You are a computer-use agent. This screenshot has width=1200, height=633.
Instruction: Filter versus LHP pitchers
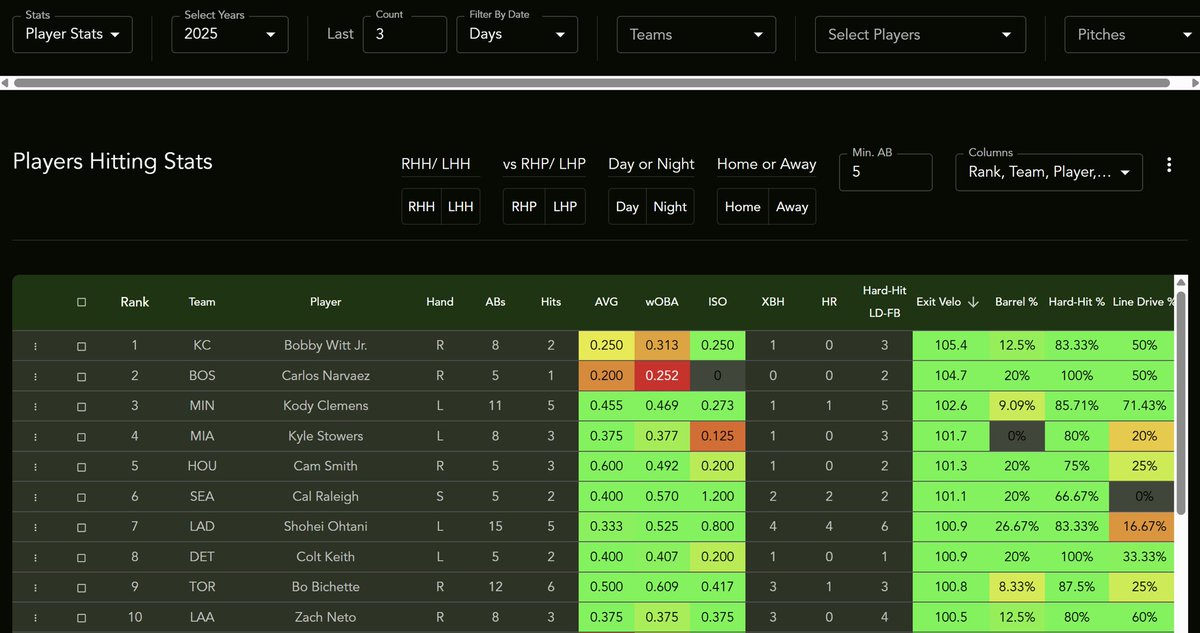[565, 207]
